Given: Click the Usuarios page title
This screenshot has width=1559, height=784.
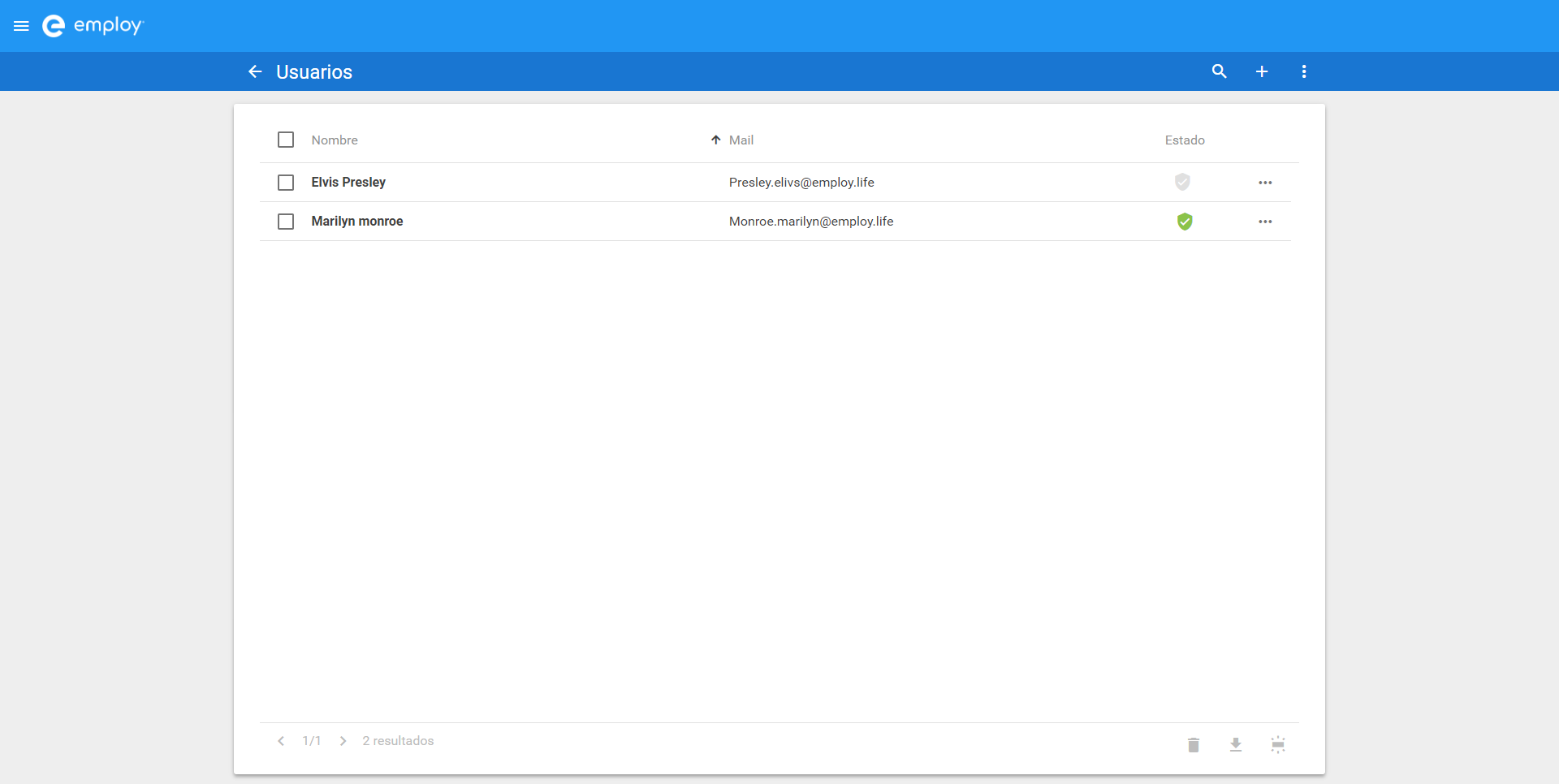Looking at the screenshot, I should [x=314, y=71].
